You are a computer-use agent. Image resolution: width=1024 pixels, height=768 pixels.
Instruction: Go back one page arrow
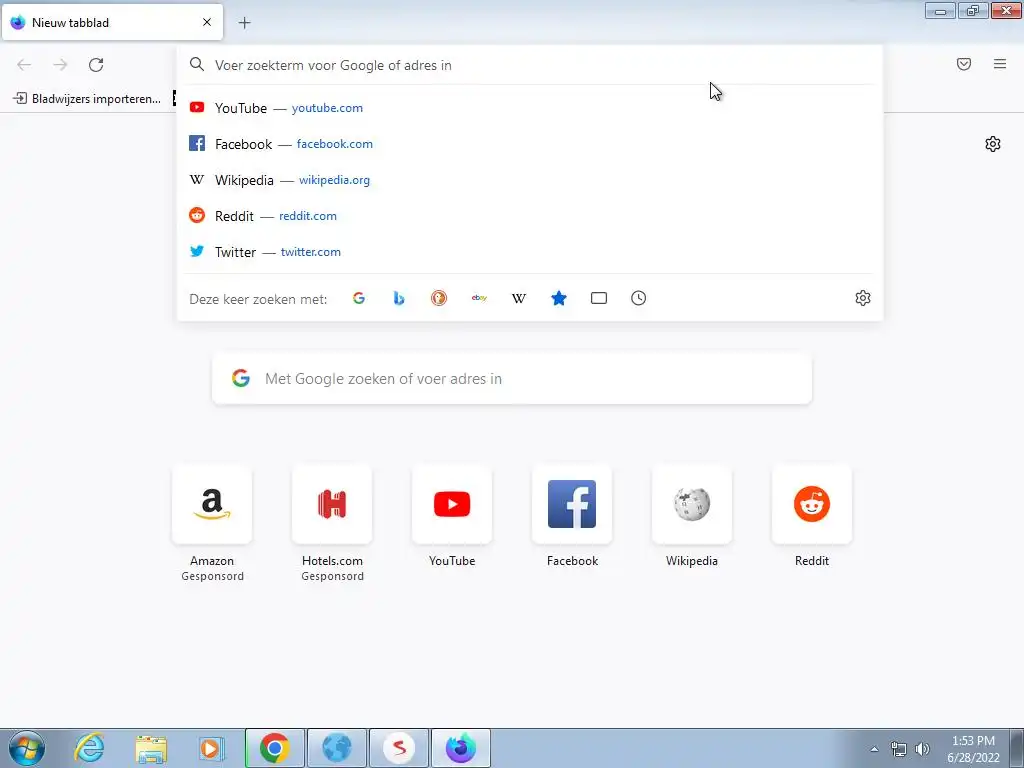(x=24, y=65)
